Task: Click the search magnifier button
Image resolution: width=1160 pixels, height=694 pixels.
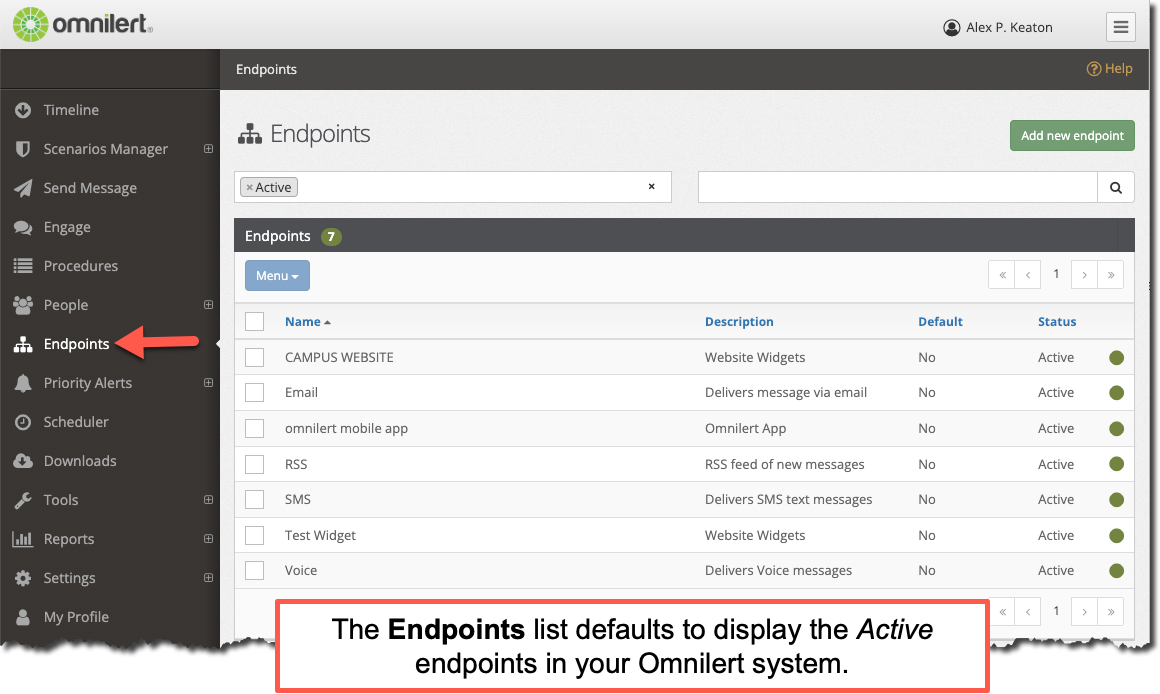Action: coord(1116,187)
